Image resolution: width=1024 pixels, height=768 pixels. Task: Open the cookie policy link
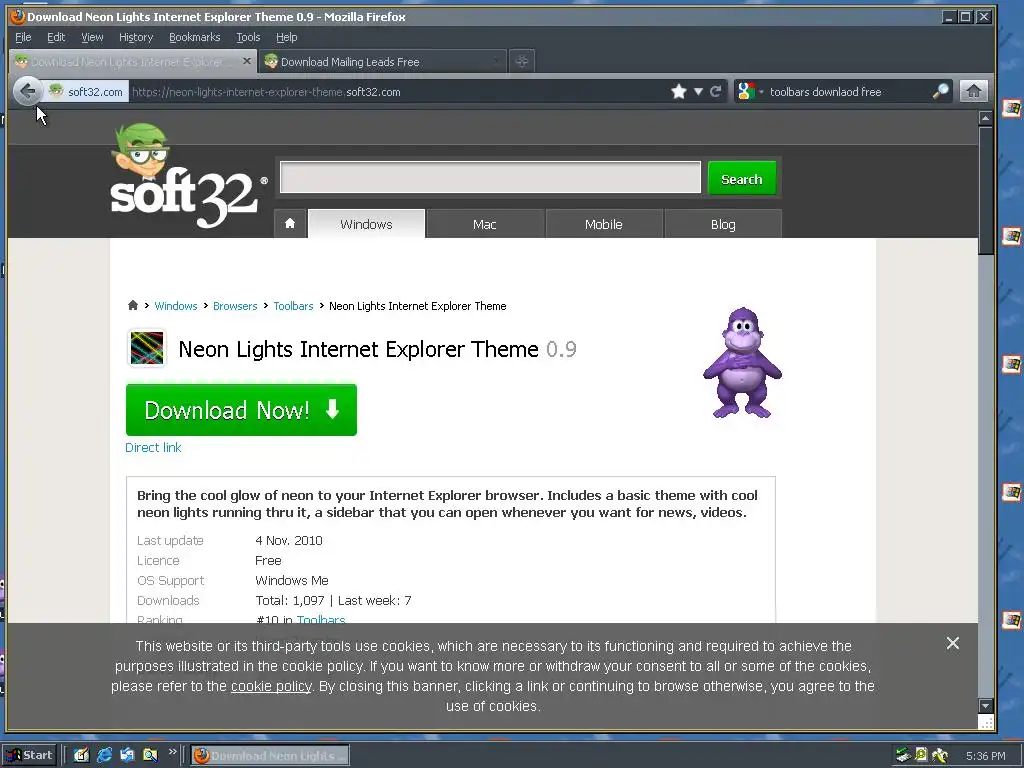[x=271, y=686]
